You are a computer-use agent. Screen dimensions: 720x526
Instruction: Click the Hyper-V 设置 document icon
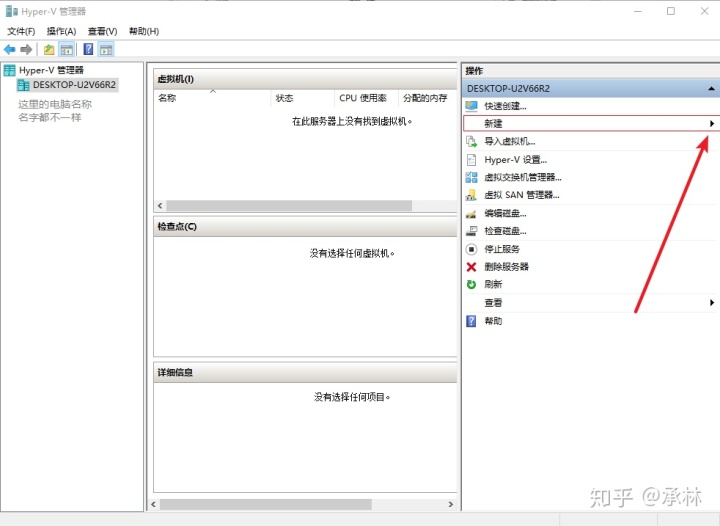471,160
